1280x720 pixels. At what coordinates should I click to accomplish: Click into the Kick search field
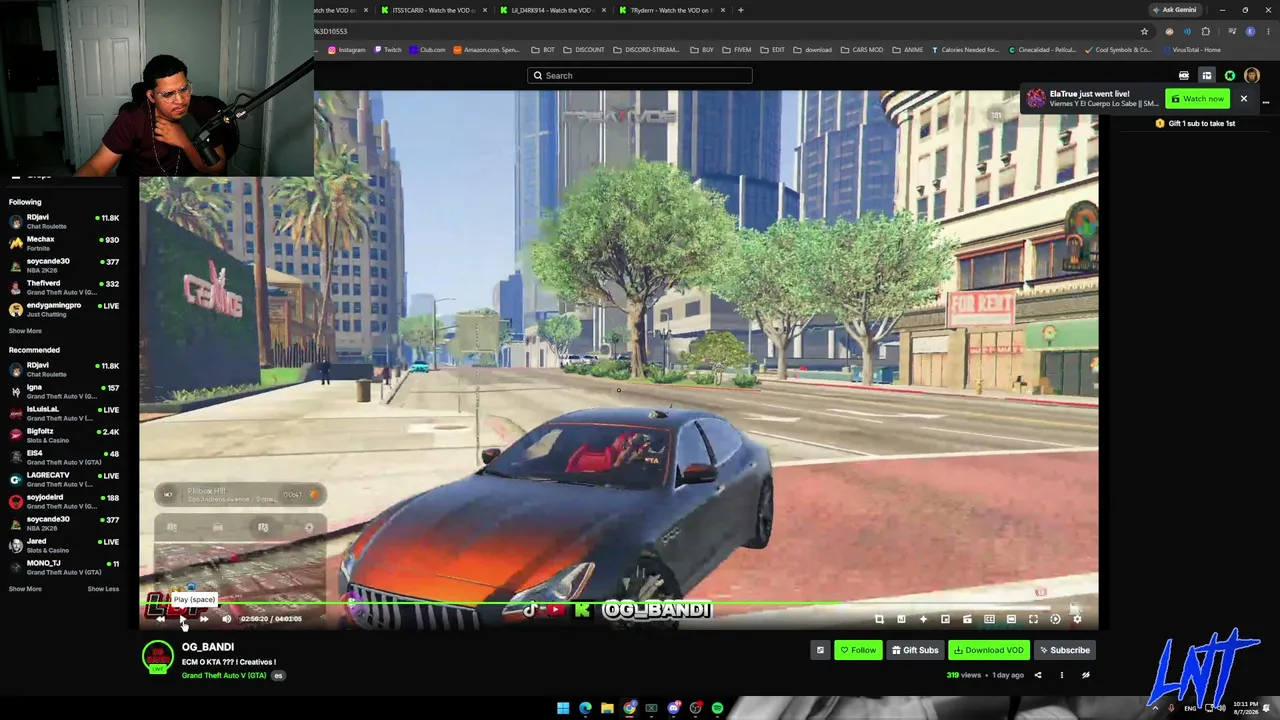(640, 75)
